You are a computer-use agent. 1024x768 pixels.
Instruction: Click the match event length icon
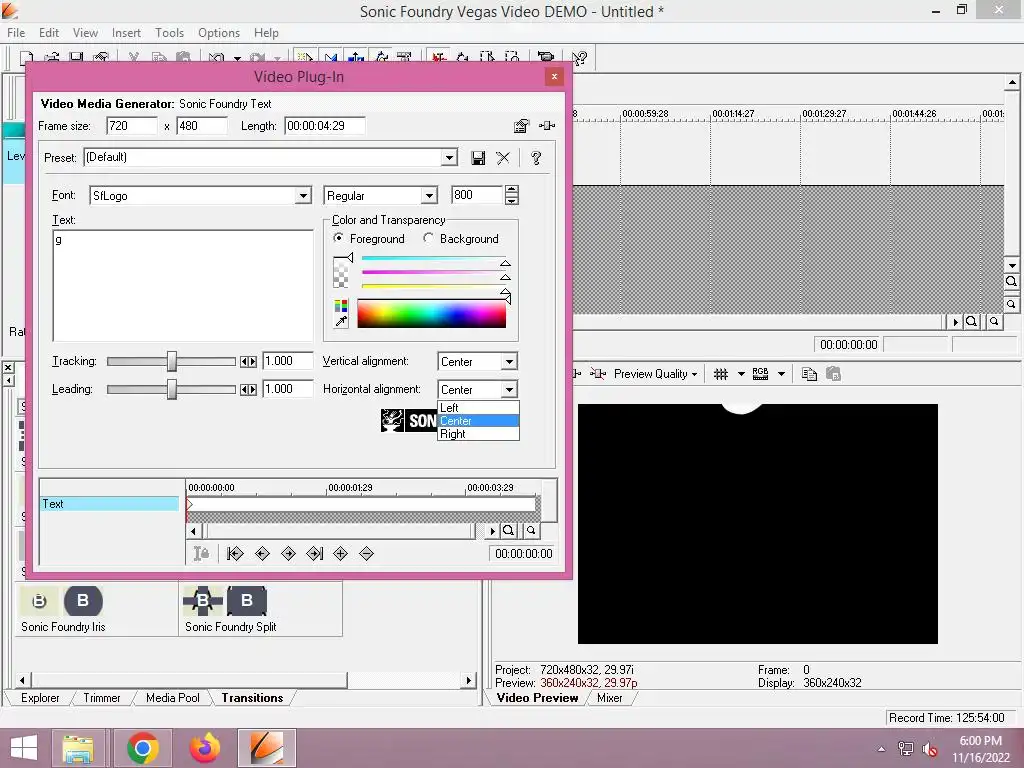click(547, 126)
